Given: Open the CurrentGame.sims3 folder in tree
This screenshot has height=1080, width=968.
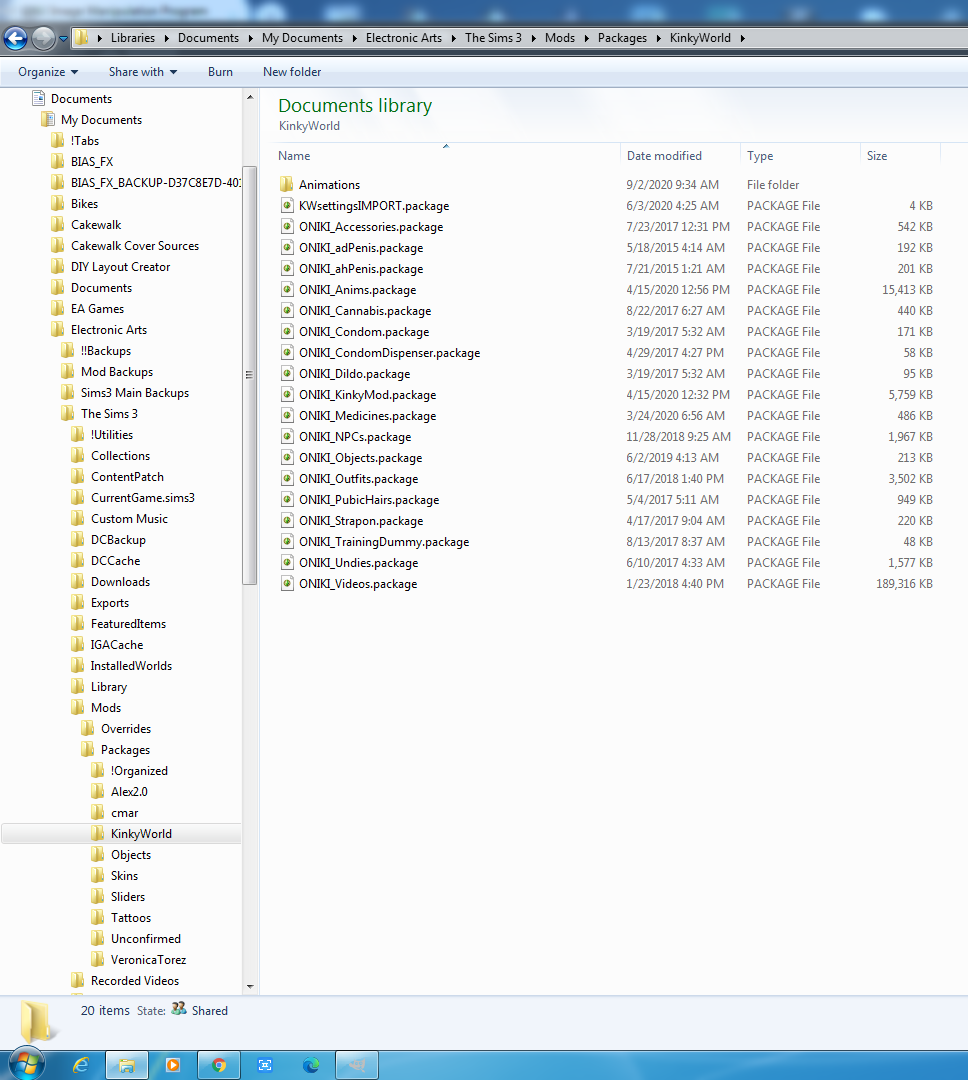Looking at the screenshot, I should pyautogui.click(x=143, y=498).
